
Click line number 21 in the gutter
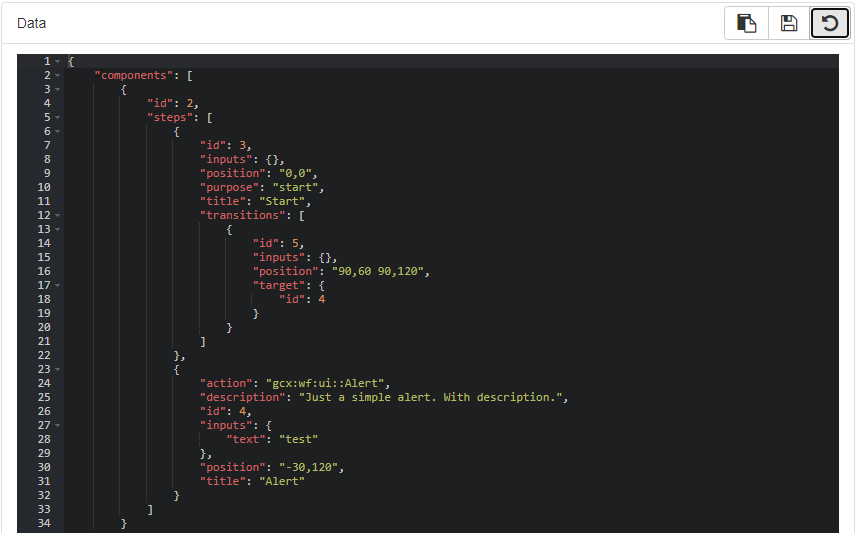click(44, 341)
